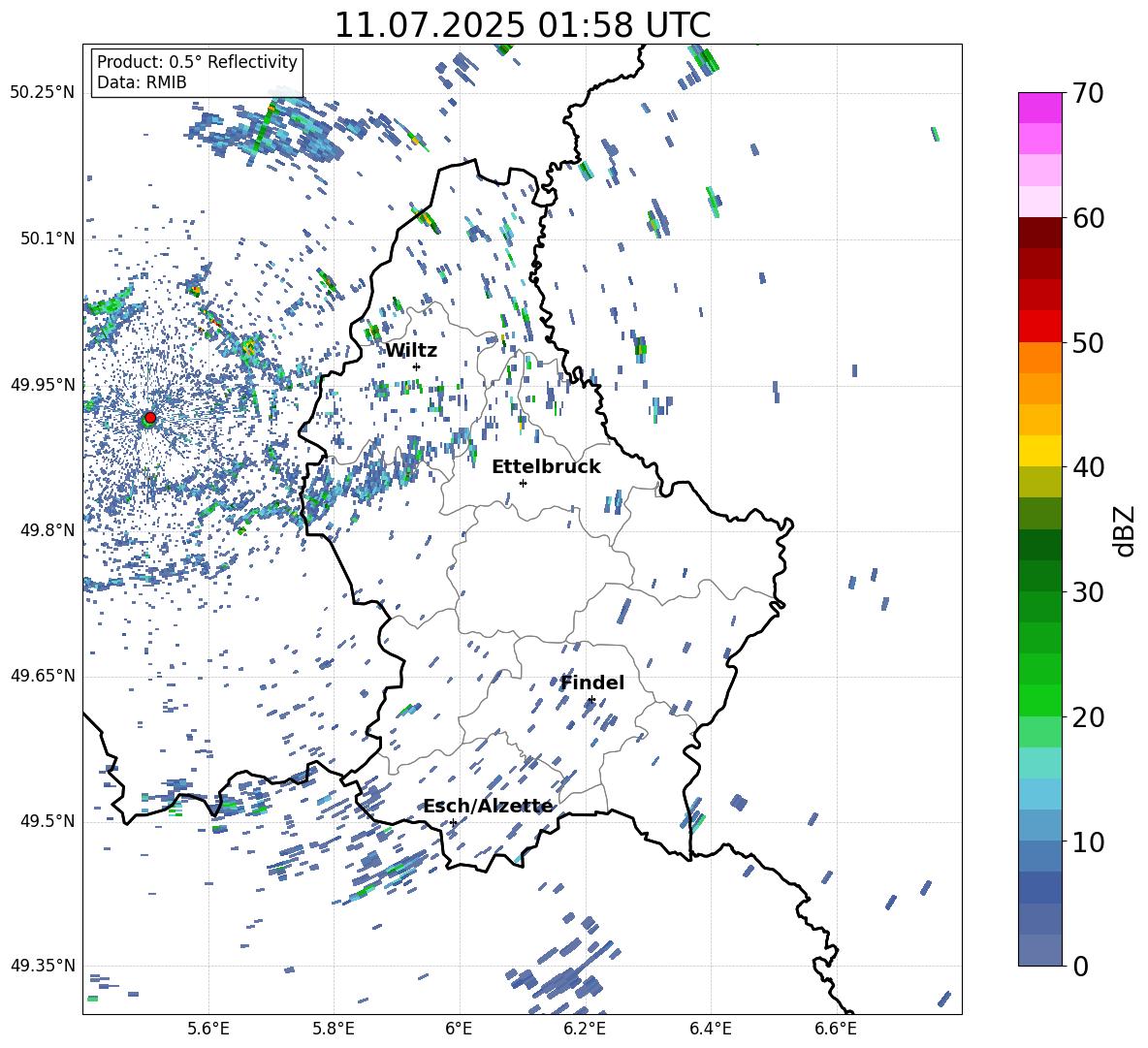Click the 5.6°E longitude label

point(208,1029)
